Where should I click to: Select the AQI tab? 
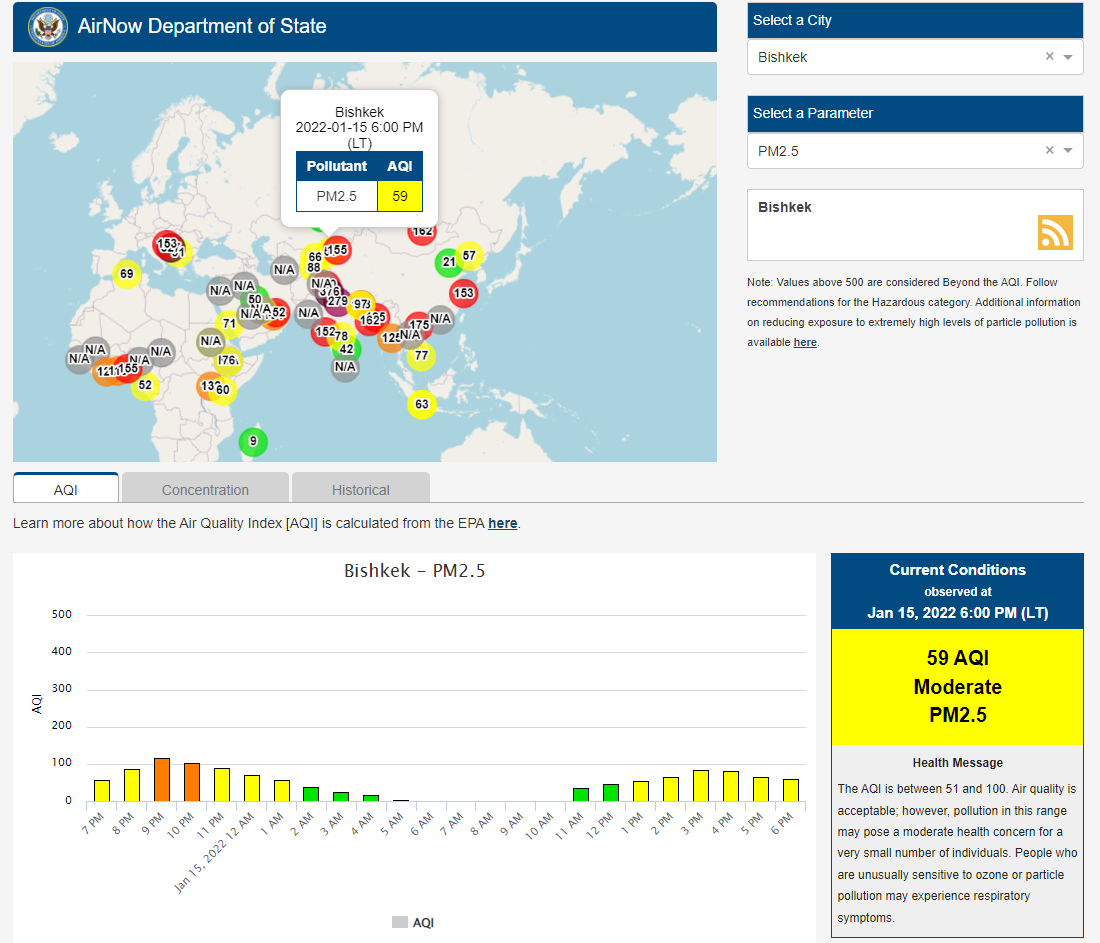point(66,489)
